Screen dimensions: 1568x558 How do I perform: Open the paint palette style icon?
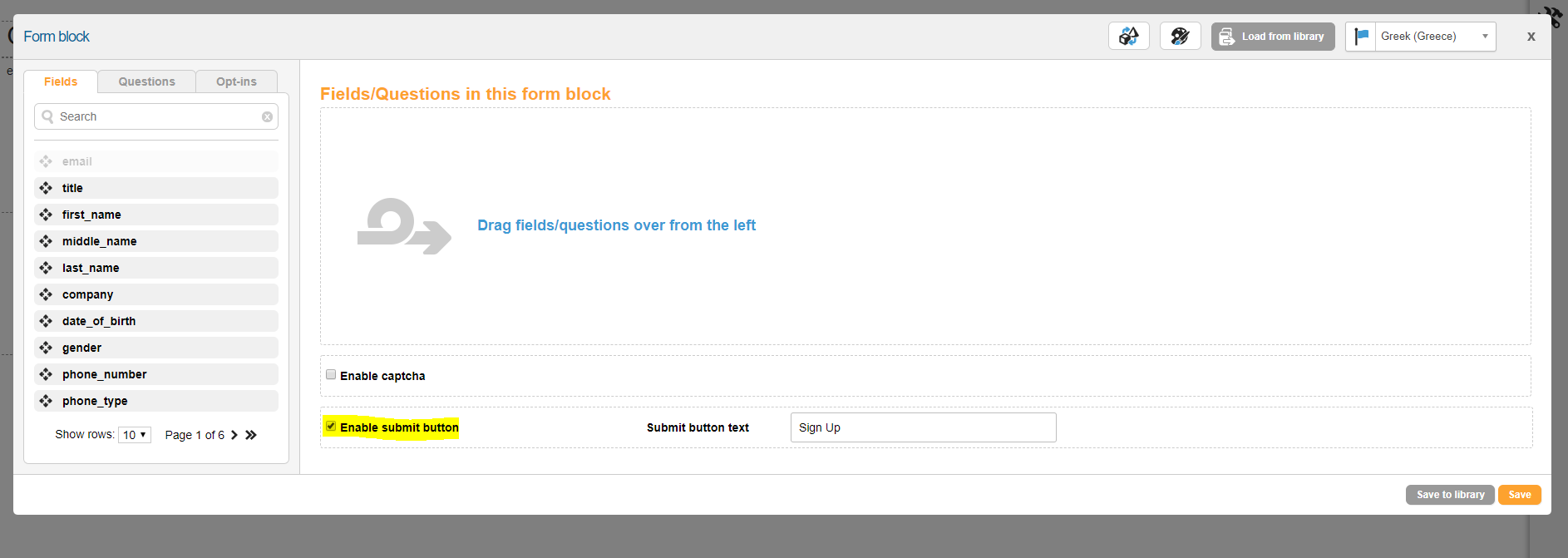click(x=1180, y=37)
